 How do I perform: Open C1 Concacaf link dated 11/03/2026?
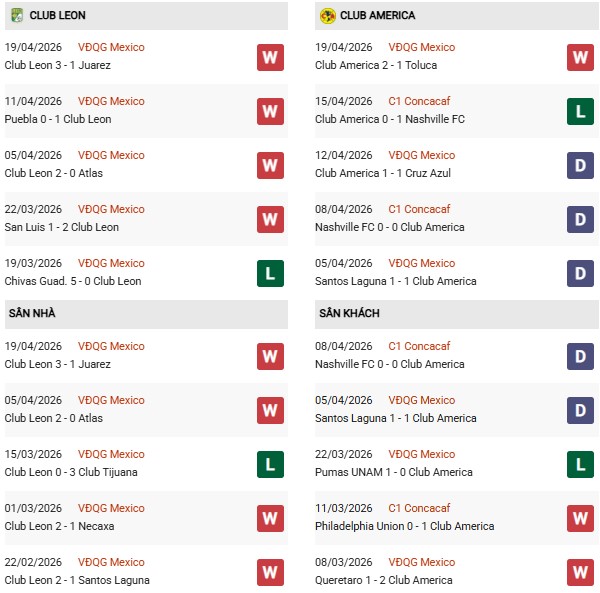(x=419, y=508)
